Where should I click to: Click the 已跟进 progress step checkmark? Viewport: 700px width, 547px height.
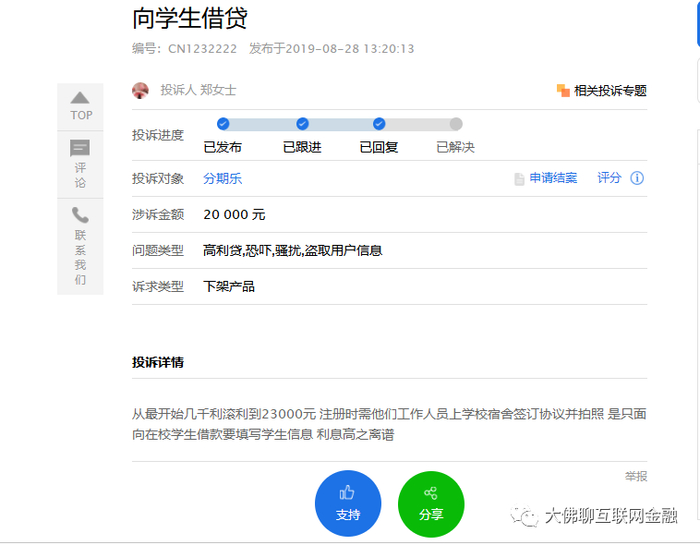point(302,124)
